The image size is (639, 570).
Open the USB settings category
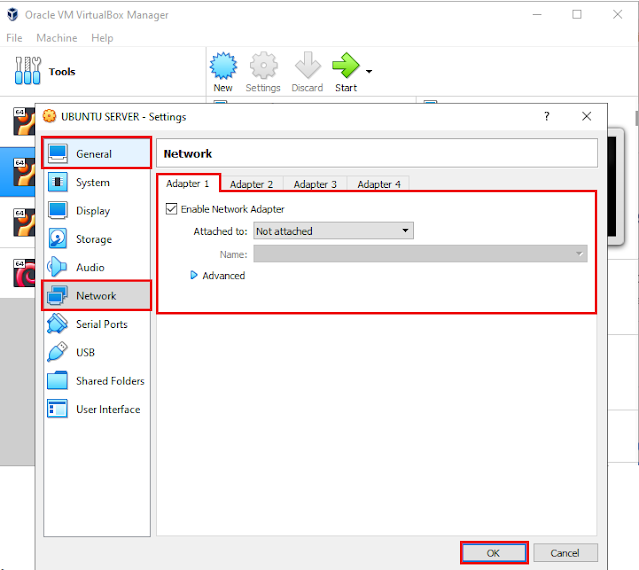tap(97, 352)
